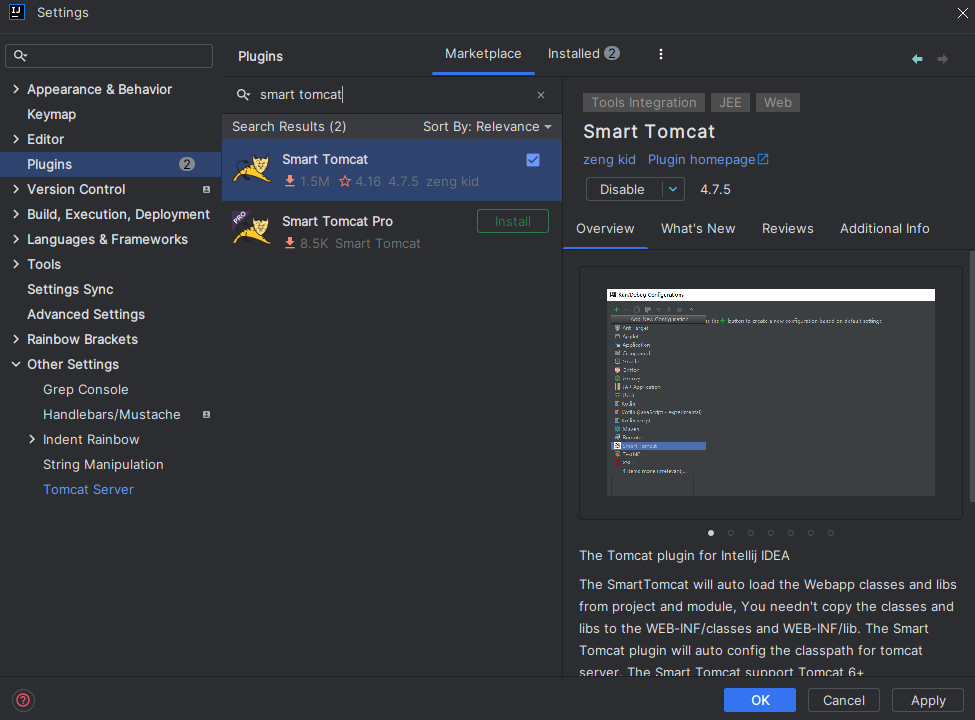Select Keymap in settings tree
This screenshot has width=975, height=720.
click(52, 114)
